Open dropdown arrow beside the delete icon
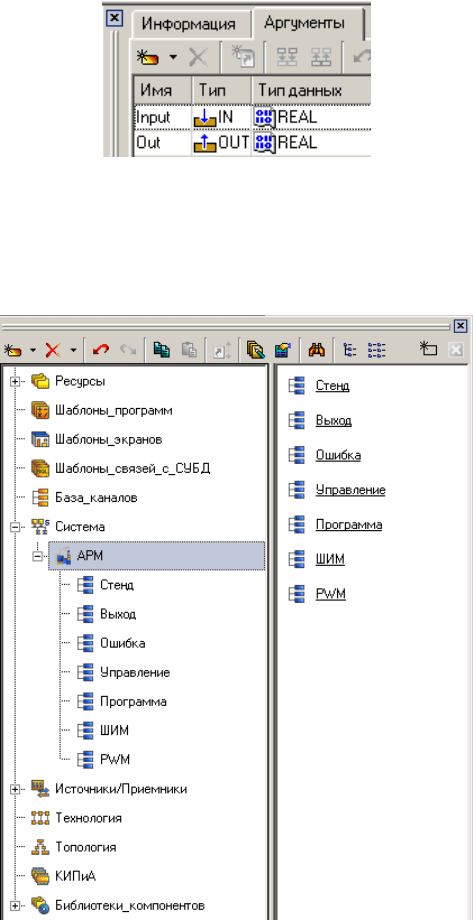This screenshot has width=473, height=920. point(72,351)
